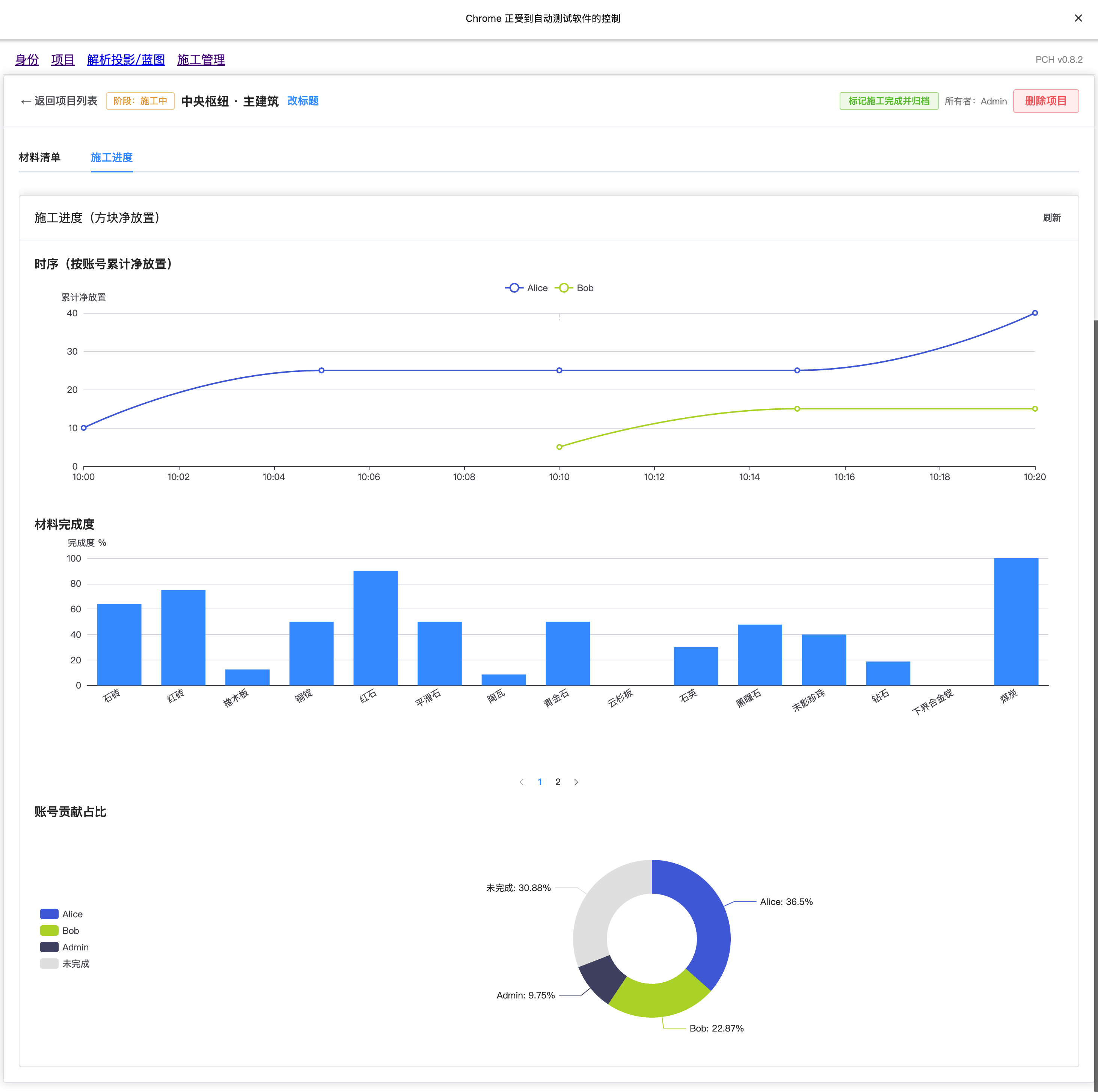
Task: Click the 红石 completion bar
Action: 375,628
